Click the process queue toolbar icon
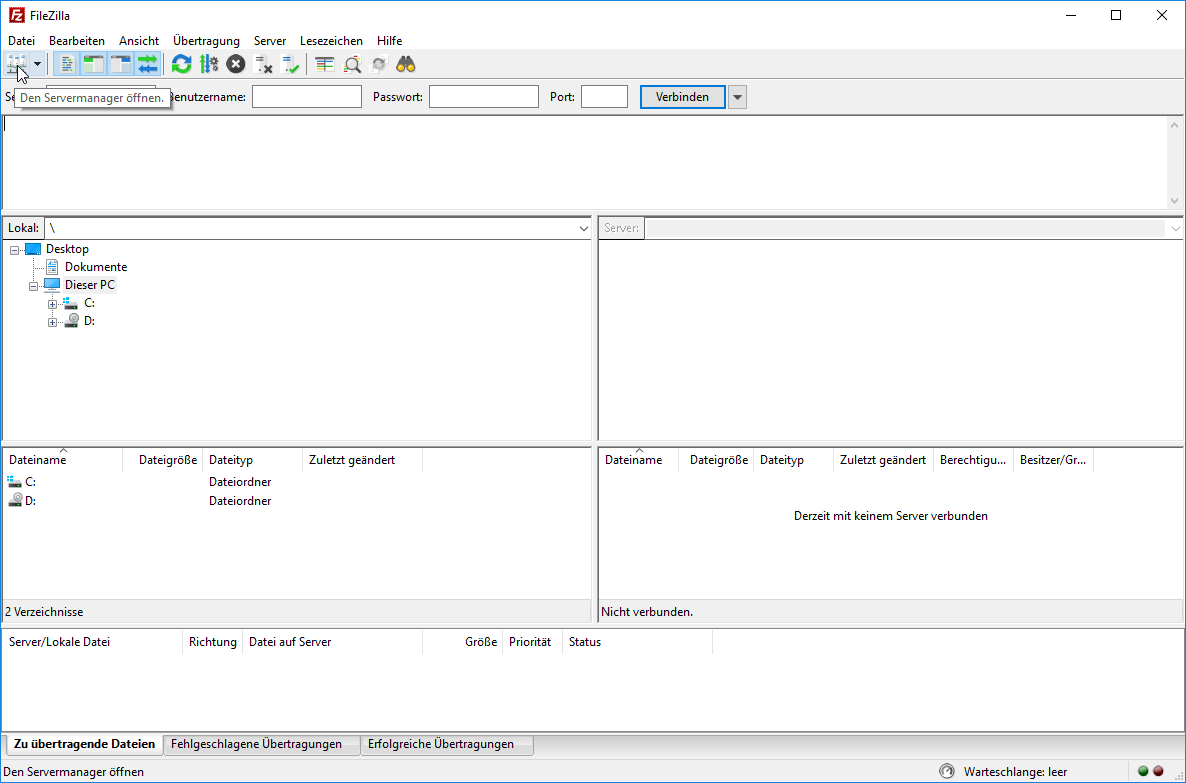Screen dimensions: 1186x783 click(x=208, y=64)
